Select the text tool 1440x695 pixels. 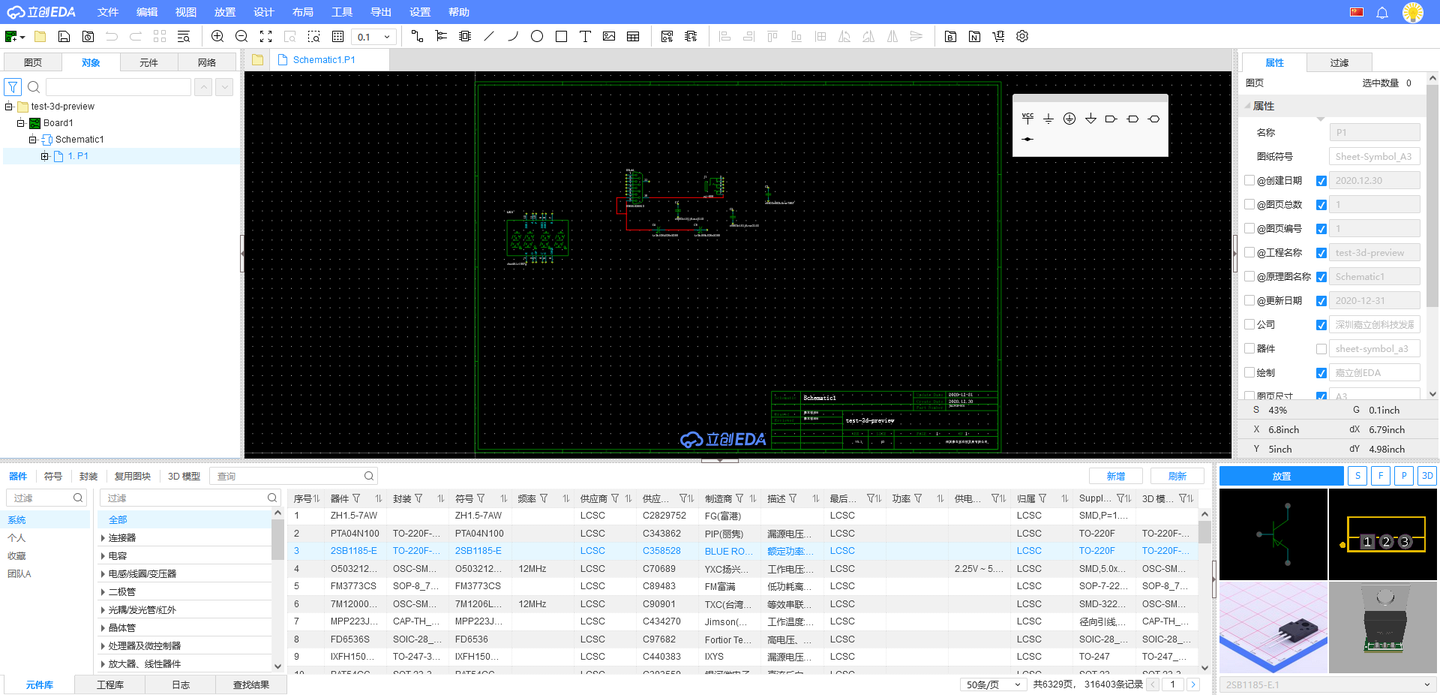coord(585,36)
